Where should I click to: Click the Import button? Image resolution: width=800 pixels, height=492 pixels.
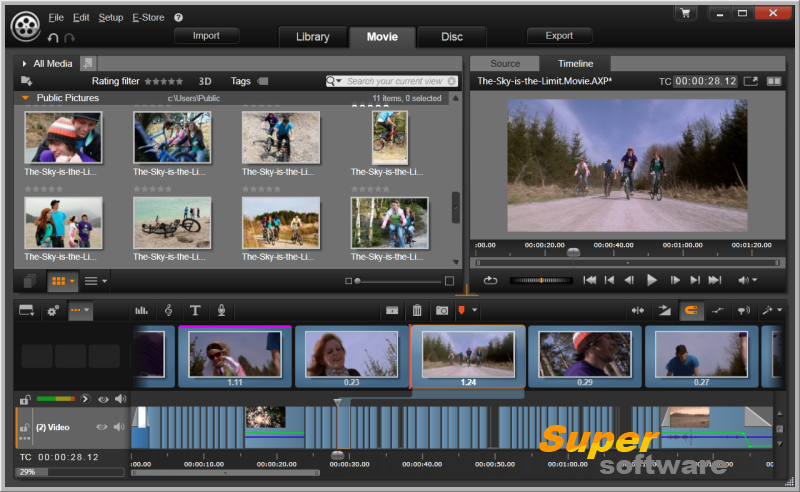[206, 36]
